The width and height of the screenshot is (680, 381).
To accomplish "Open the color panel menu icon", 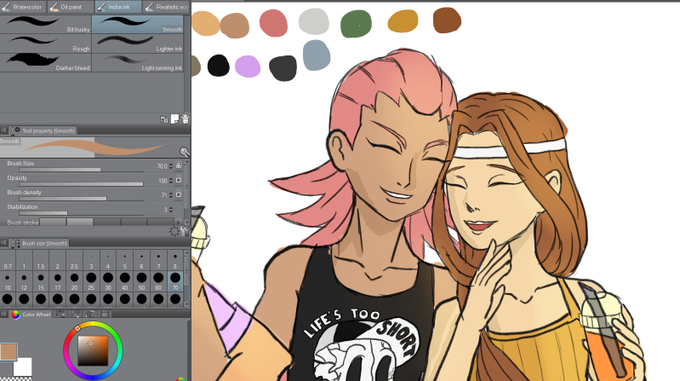I will pyautogui.click(x=4, y=314).
